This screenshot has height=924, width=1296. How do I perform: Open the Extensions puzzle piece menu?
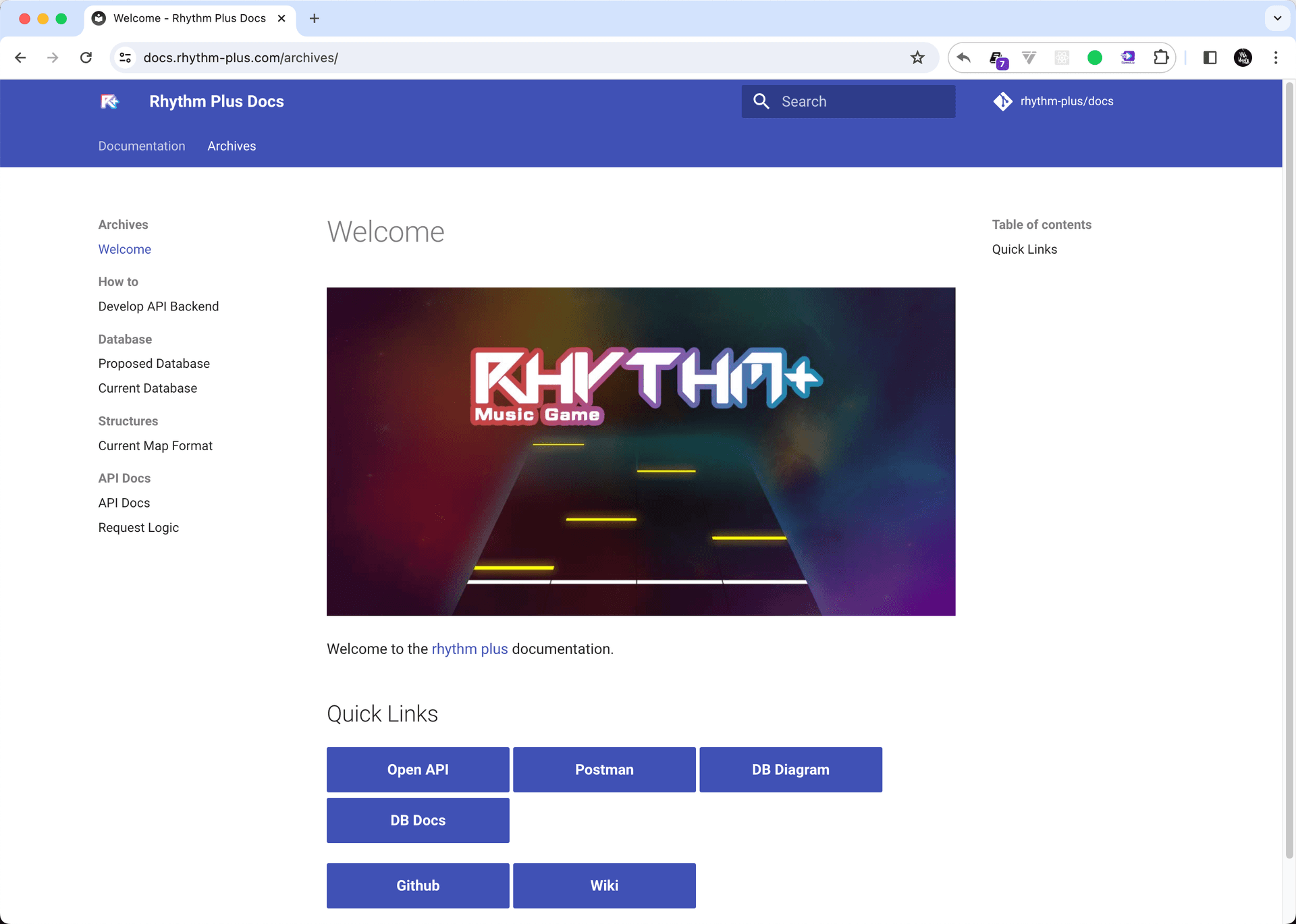pyautogui.click(x=1161, y=57)
